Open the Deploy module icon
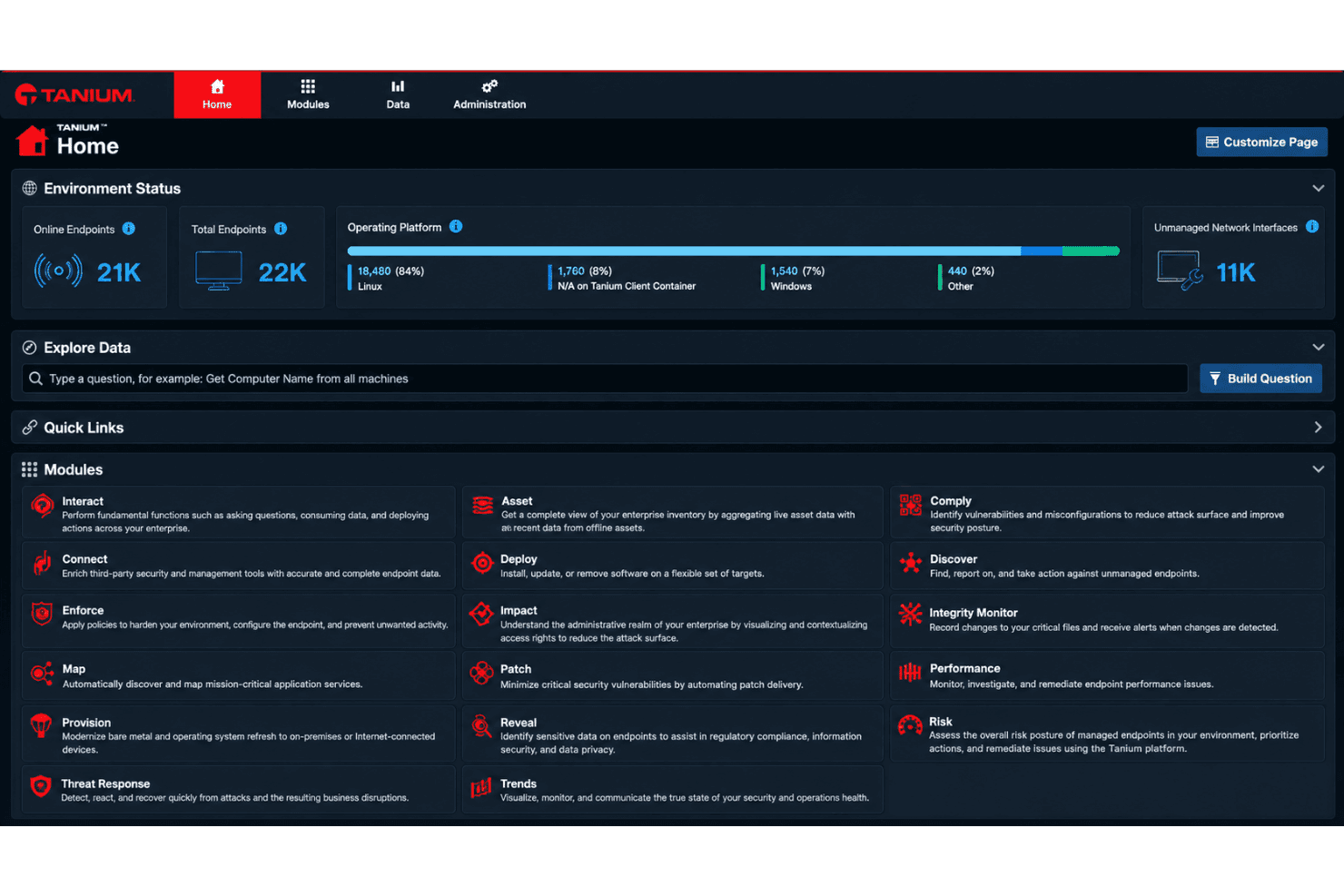Viewport: 1344px width, 896px height. click(481, 564)
